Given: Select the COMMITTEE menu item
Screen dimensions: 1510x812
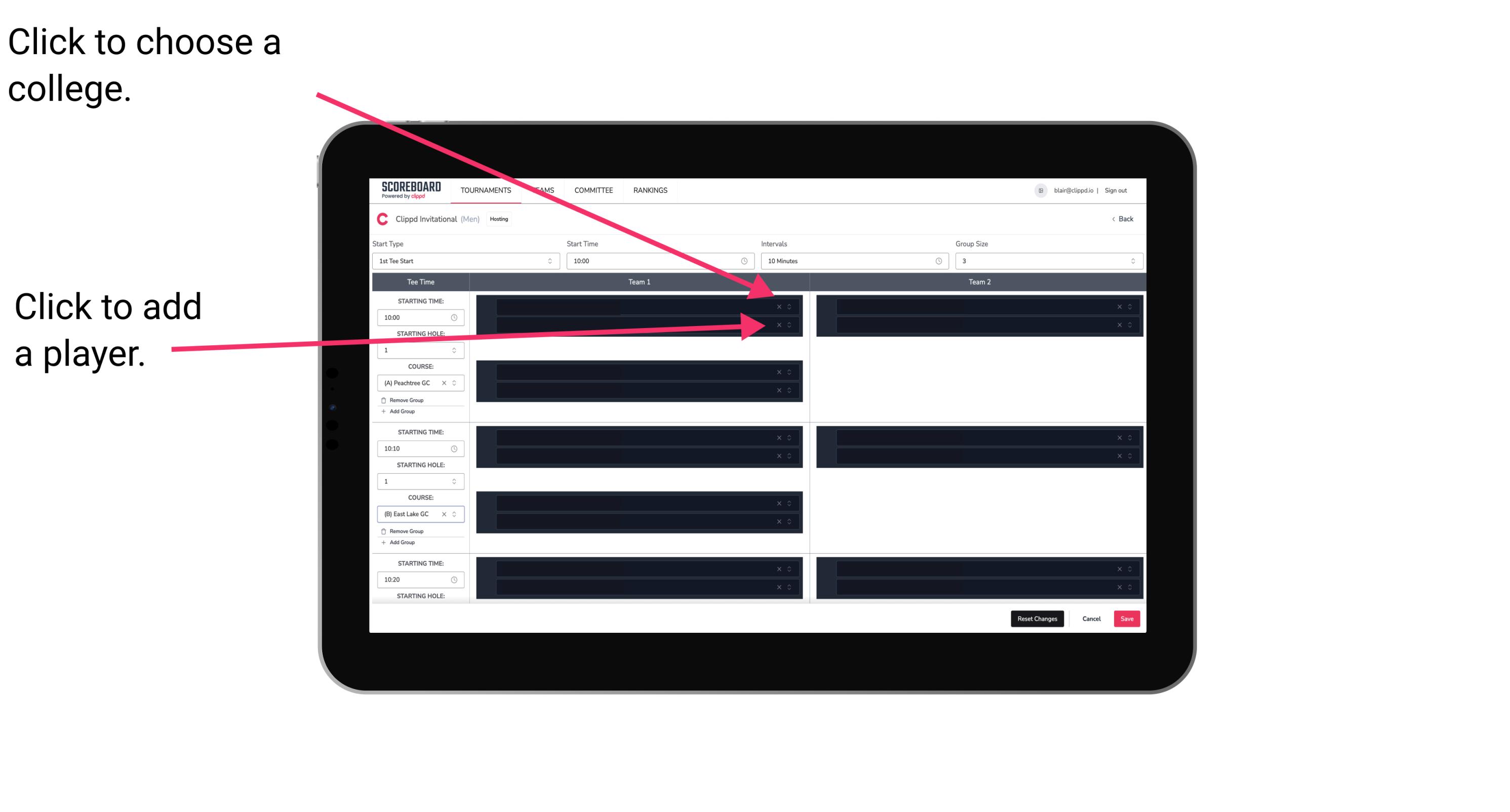Looking at the screenshot, I should [595, 191].
